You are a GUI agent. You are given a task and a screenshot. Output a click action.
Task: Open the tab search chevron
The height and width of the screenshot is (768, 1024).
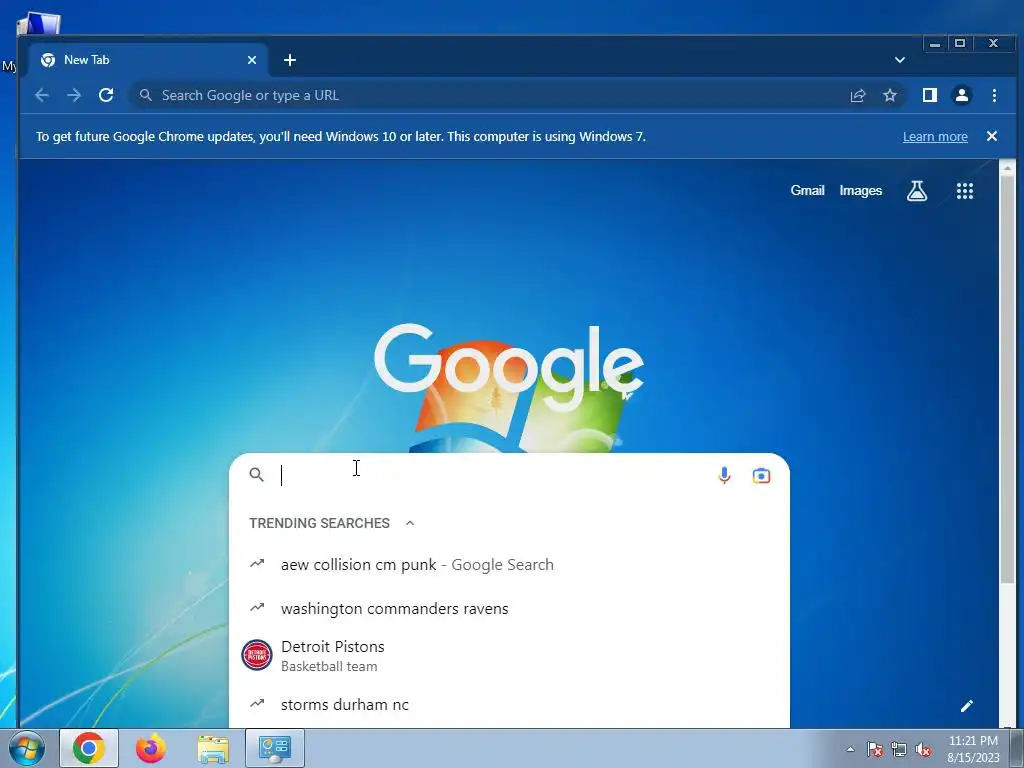899,60
